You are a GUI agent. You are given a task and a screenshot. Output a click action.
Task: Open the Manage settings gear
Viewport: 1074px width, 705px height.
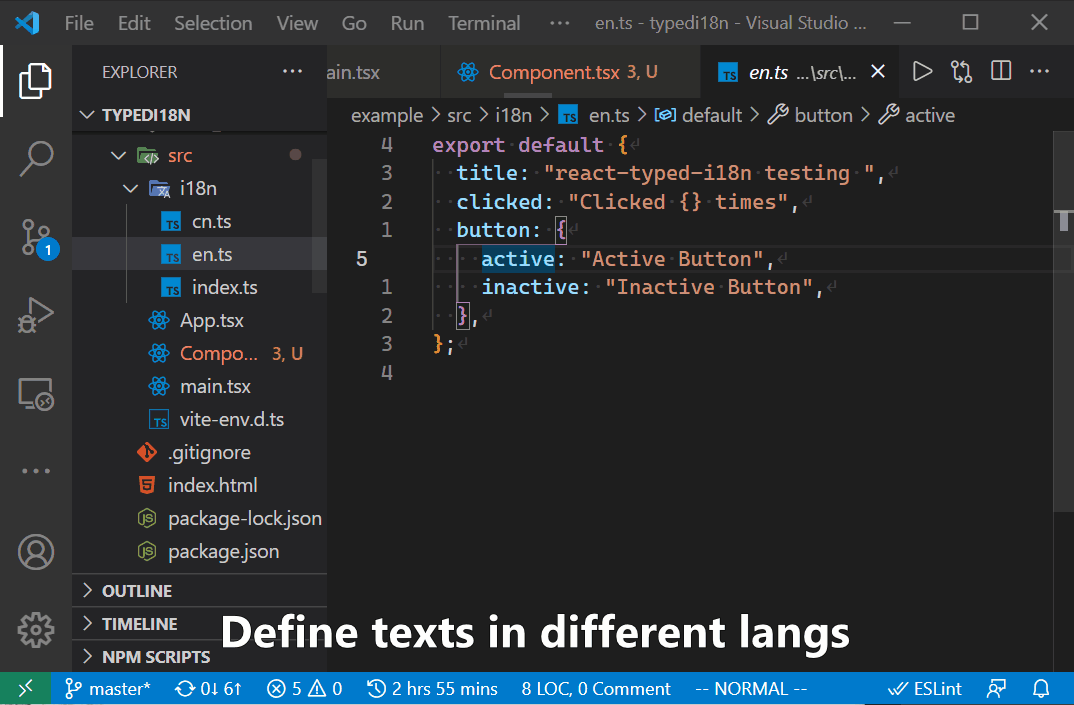[x=36, y=630]
